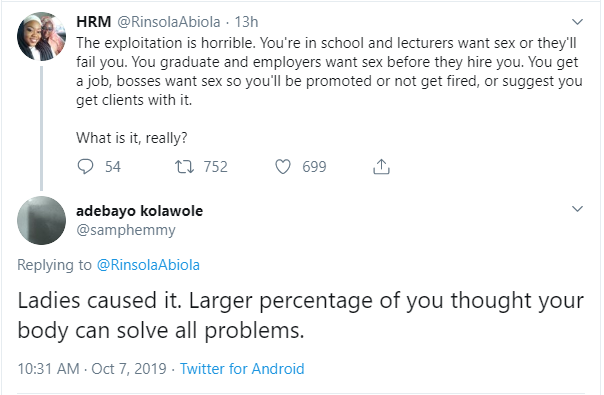Screen dimensions: 604x395
Task: View the 699 likes count
Action: (314, 167)
